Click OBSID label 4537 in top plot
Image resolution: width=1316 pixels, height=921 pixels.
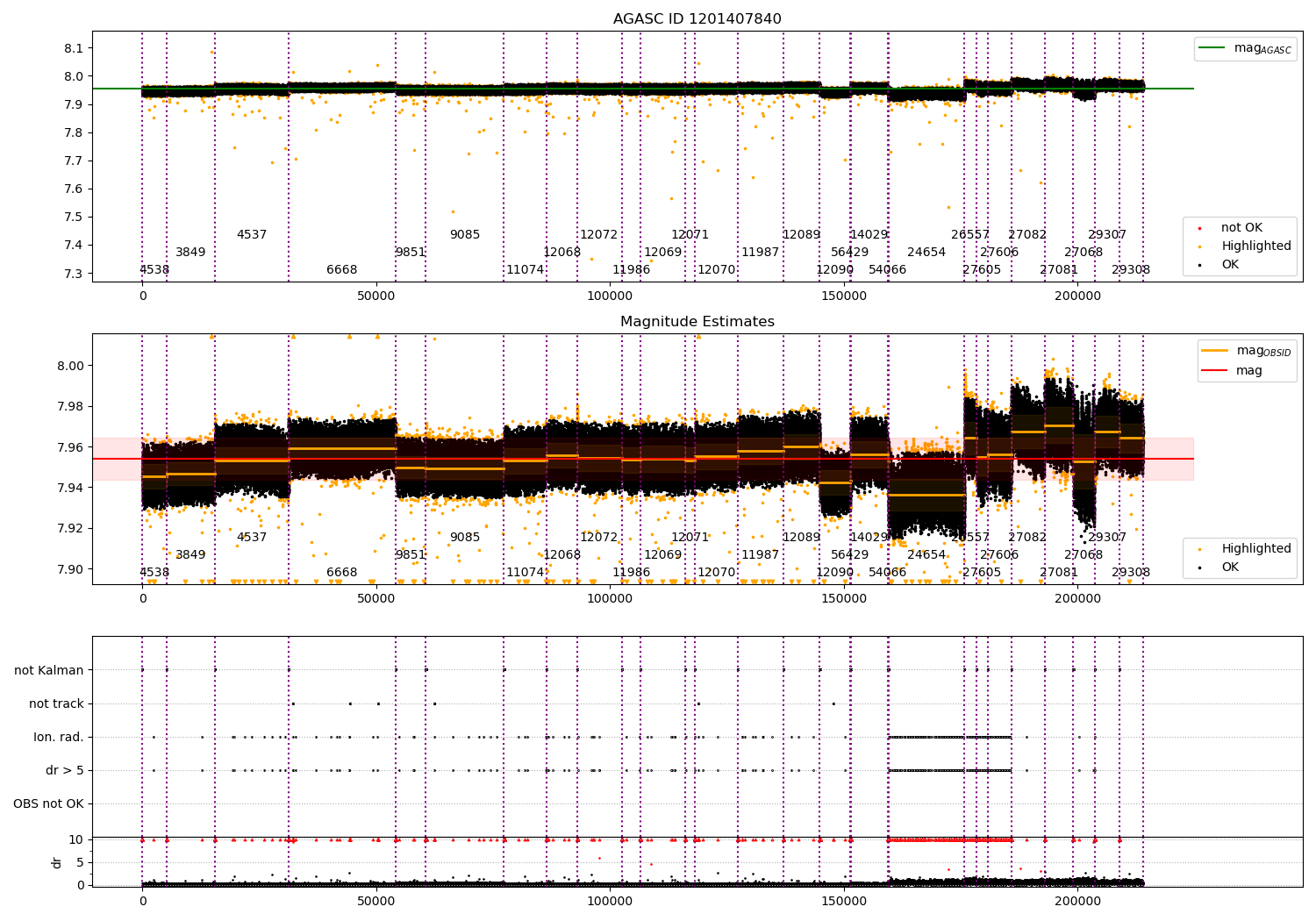[x=252, y=235]
